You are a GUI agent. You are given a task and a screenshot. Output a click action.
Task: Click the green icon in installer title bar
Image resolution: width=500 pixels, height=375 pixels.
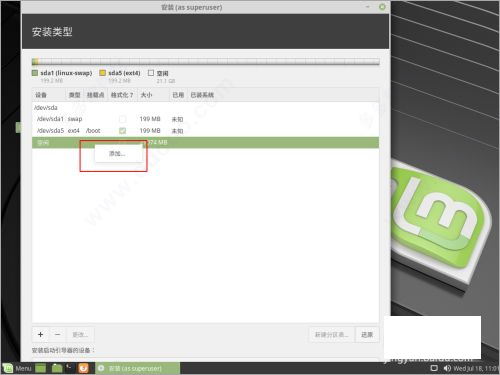click(382, 7)
